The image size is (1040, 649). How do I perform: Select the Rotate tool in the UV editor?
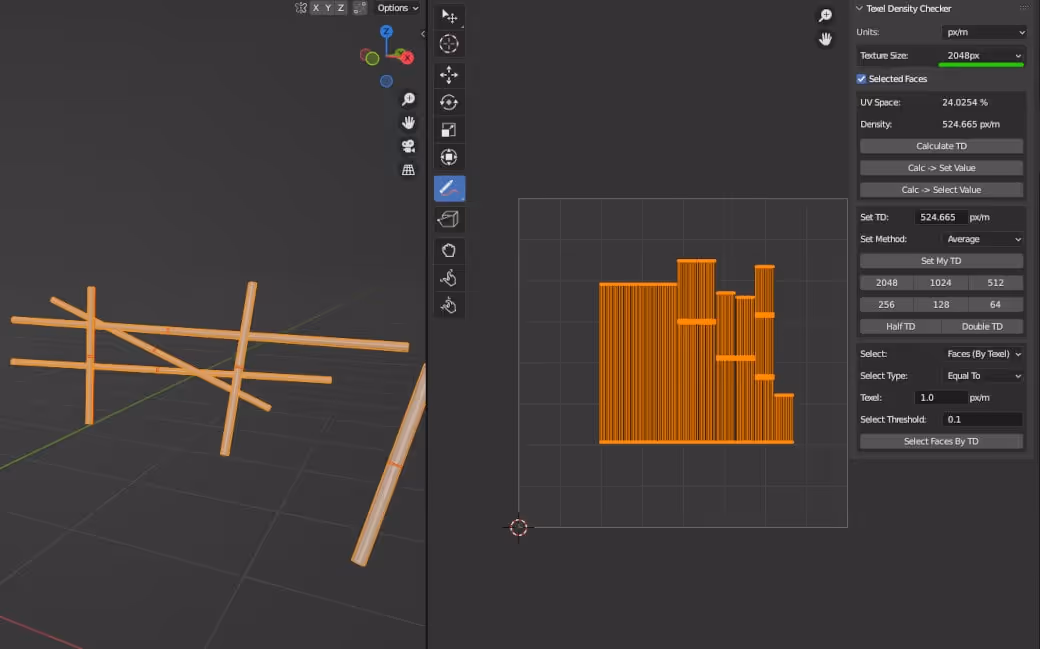point(449,101)
